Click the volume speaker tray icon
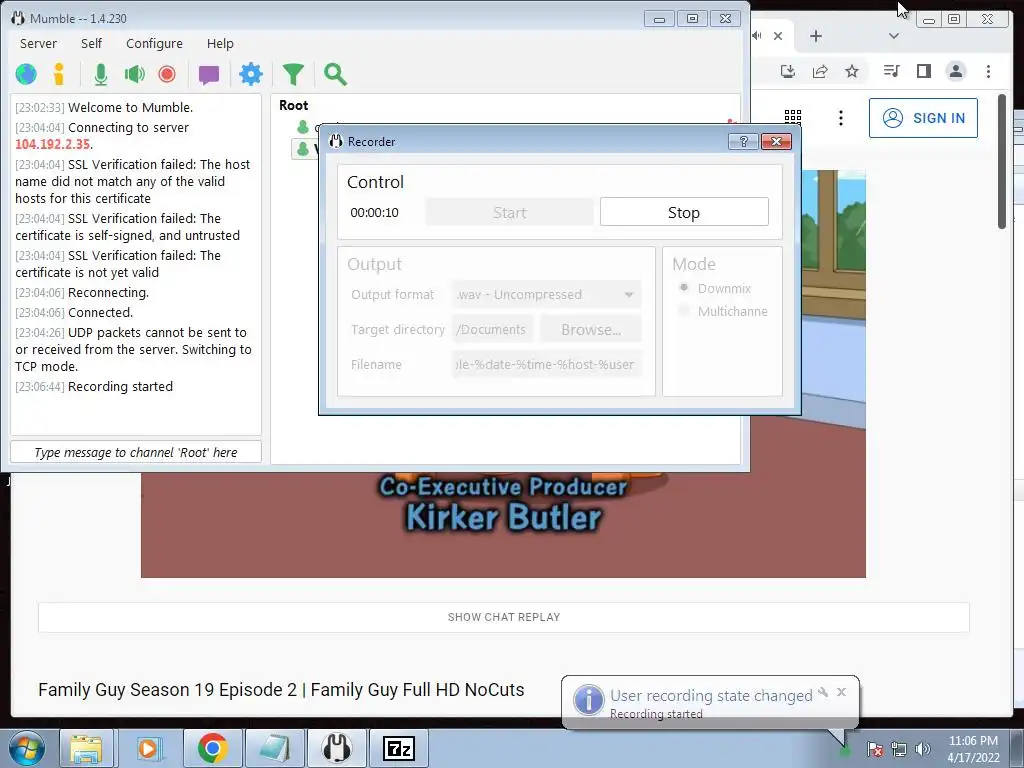 coord(922,749)
